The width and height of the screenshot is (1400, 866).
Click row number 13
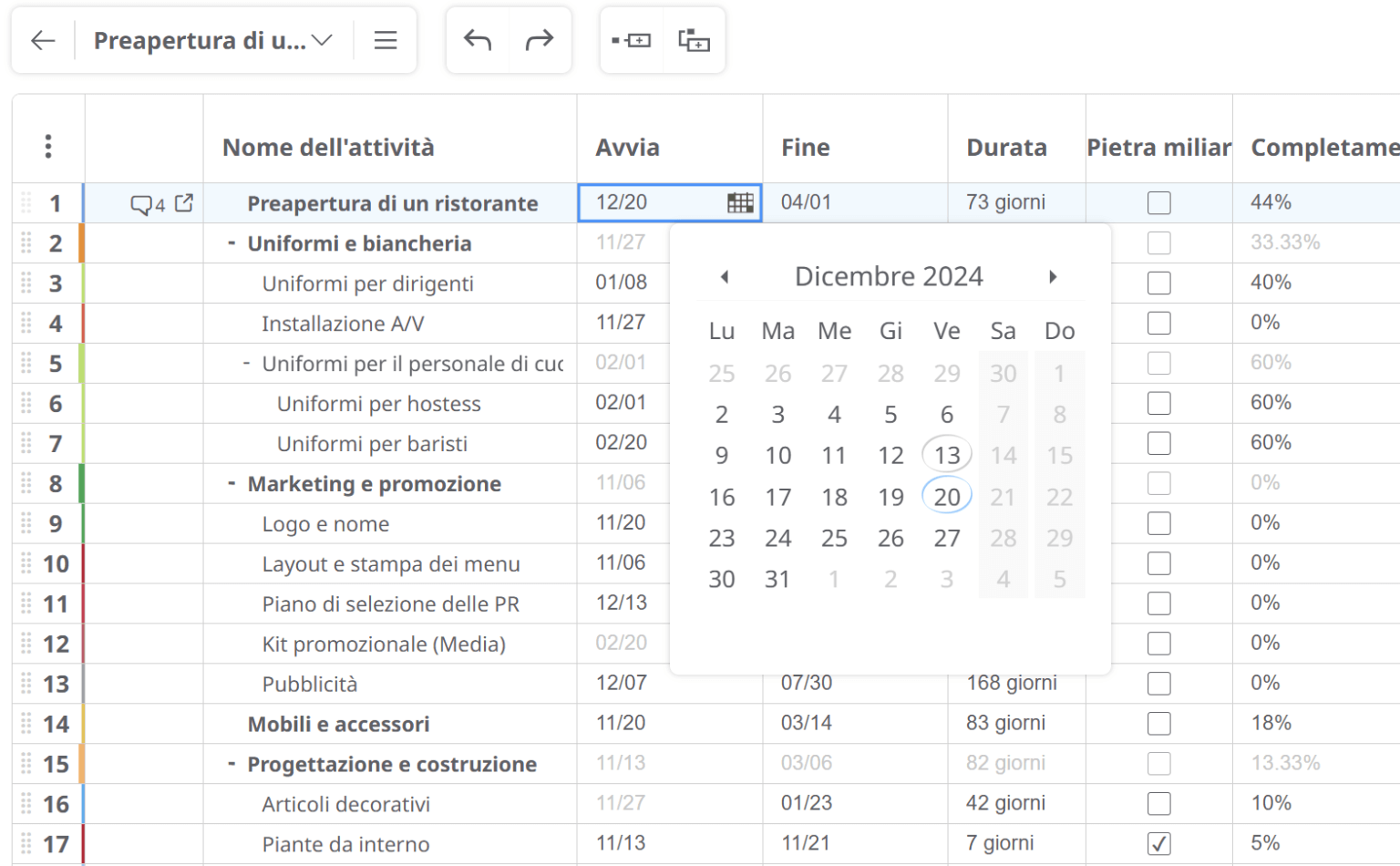pyautogui.click(x=56, y=684)
